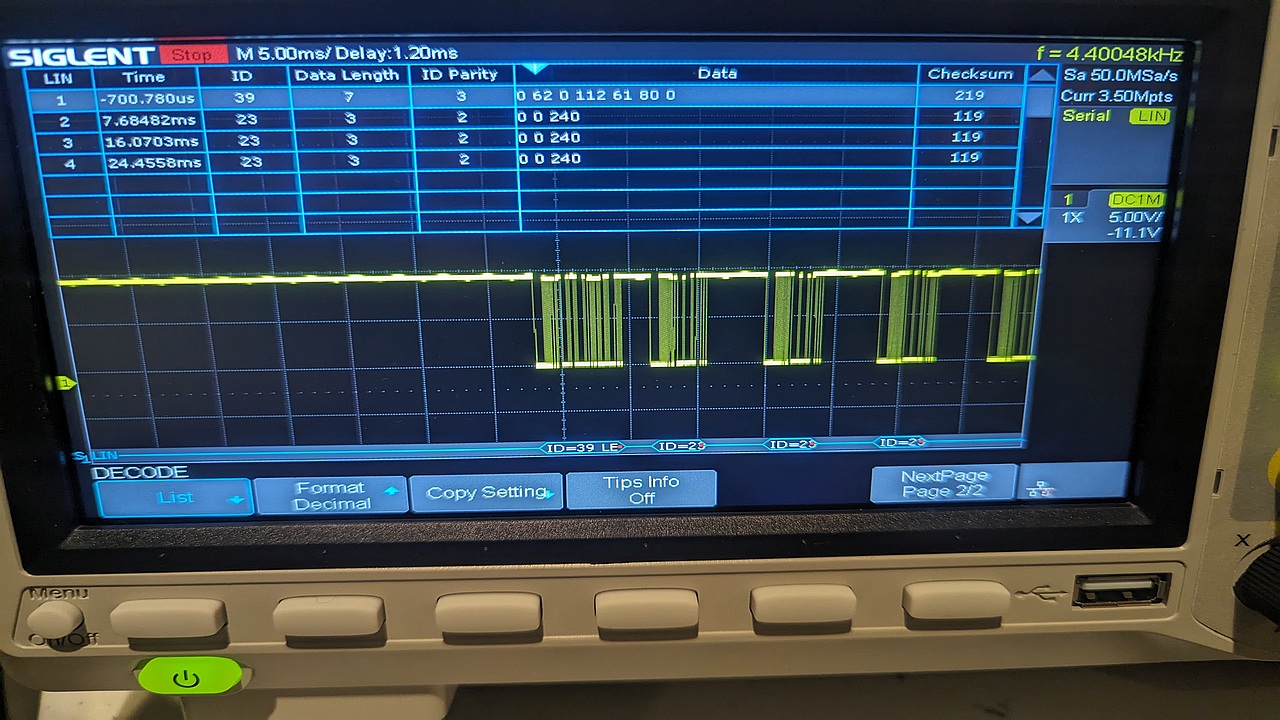Select the row with time -700.780us
Image resolution: width=1280 pixels, height=720 pixels.
(524, 97)
